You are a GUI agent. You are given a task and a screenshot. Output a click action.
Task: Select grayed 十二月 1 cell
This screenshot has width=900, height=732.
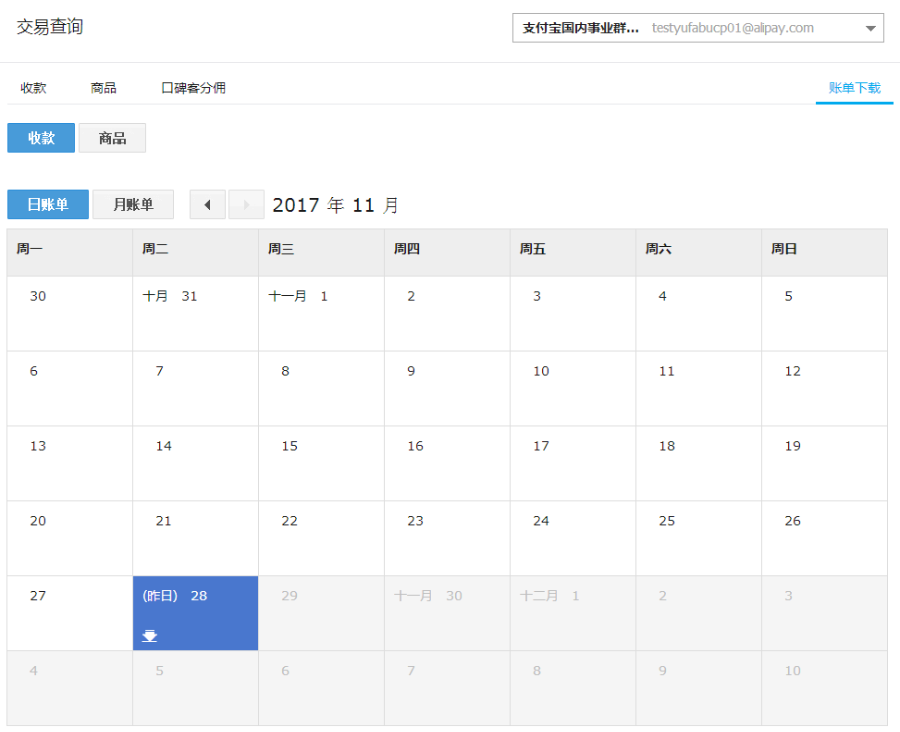click(x=573, y=613)
